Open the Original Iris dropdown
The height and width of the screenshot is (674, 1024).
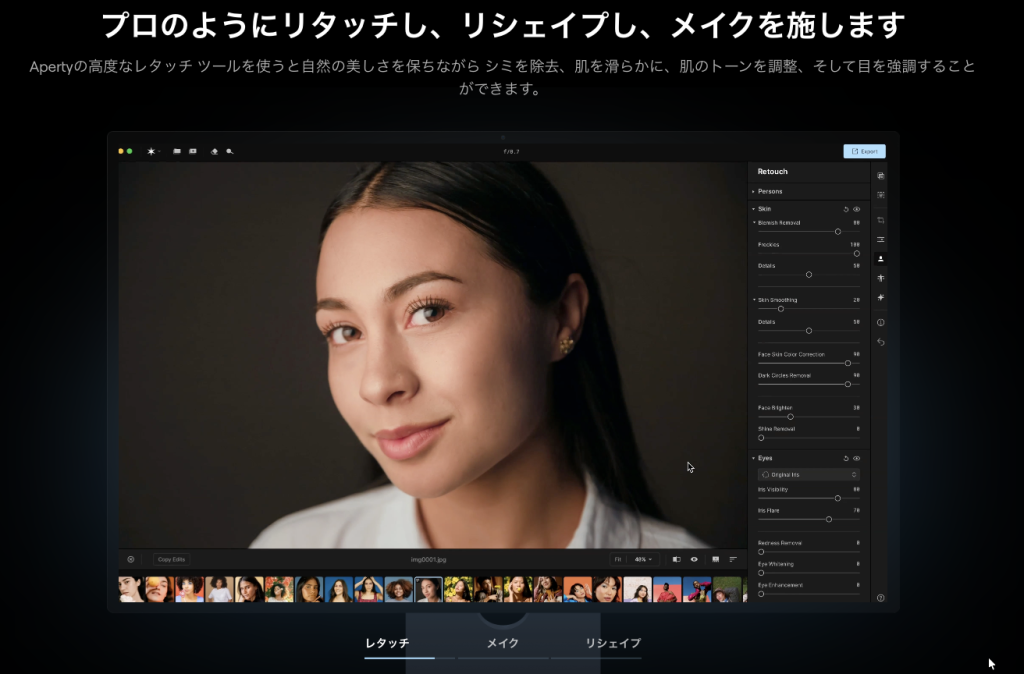tap(808, 474)
